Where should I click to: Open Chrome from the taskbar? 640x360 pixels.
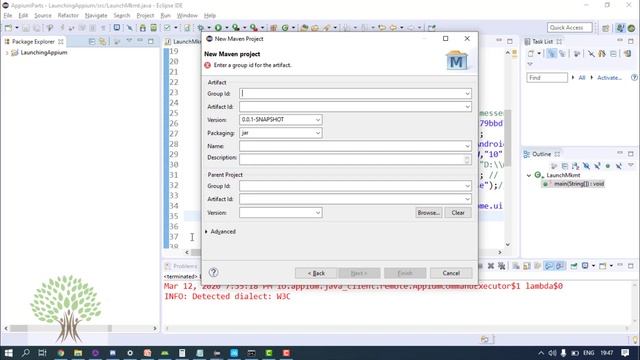pos(61,353)
